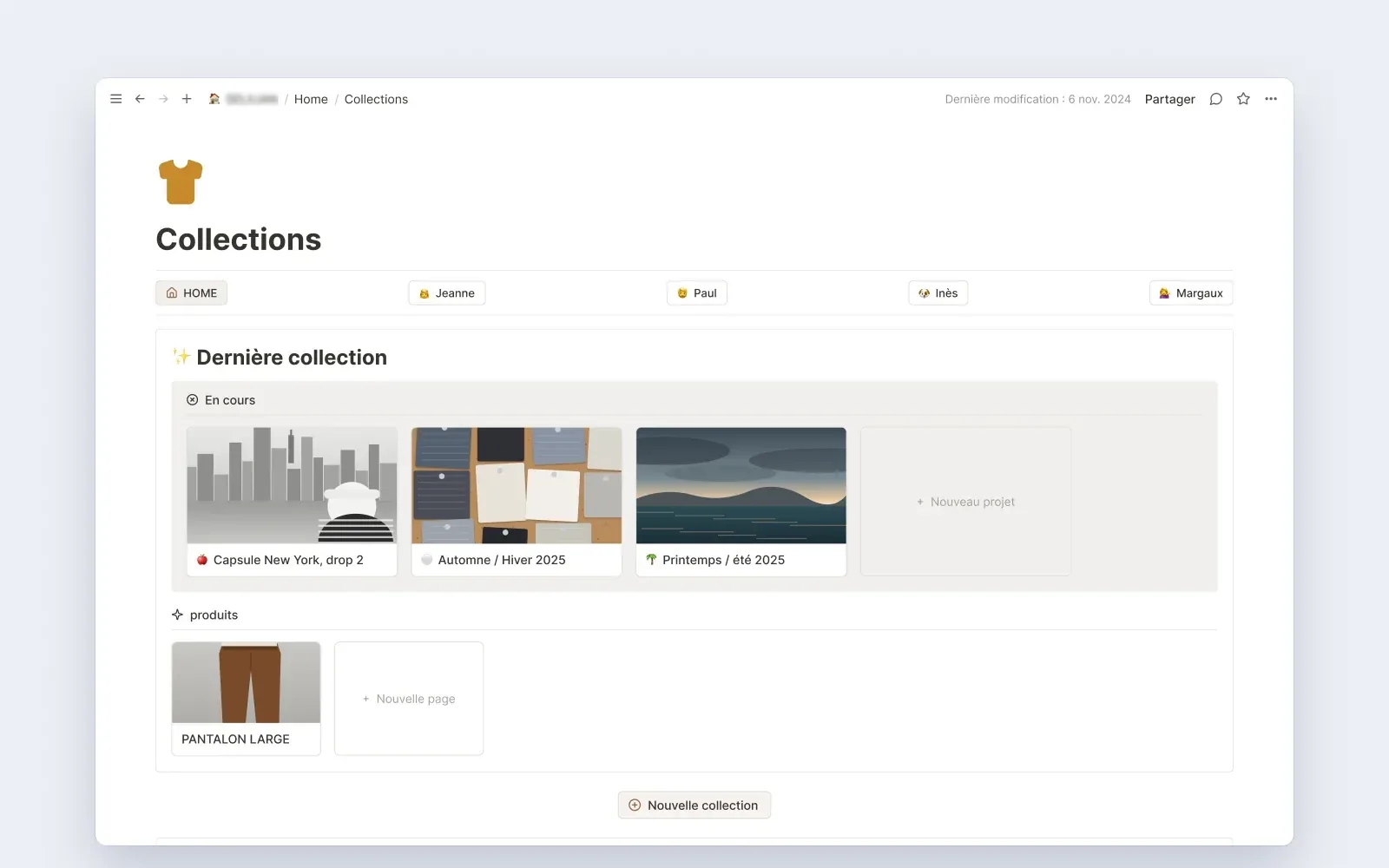Click the house icon on HOME button
1389x868 pixels.
click(172, 293)
